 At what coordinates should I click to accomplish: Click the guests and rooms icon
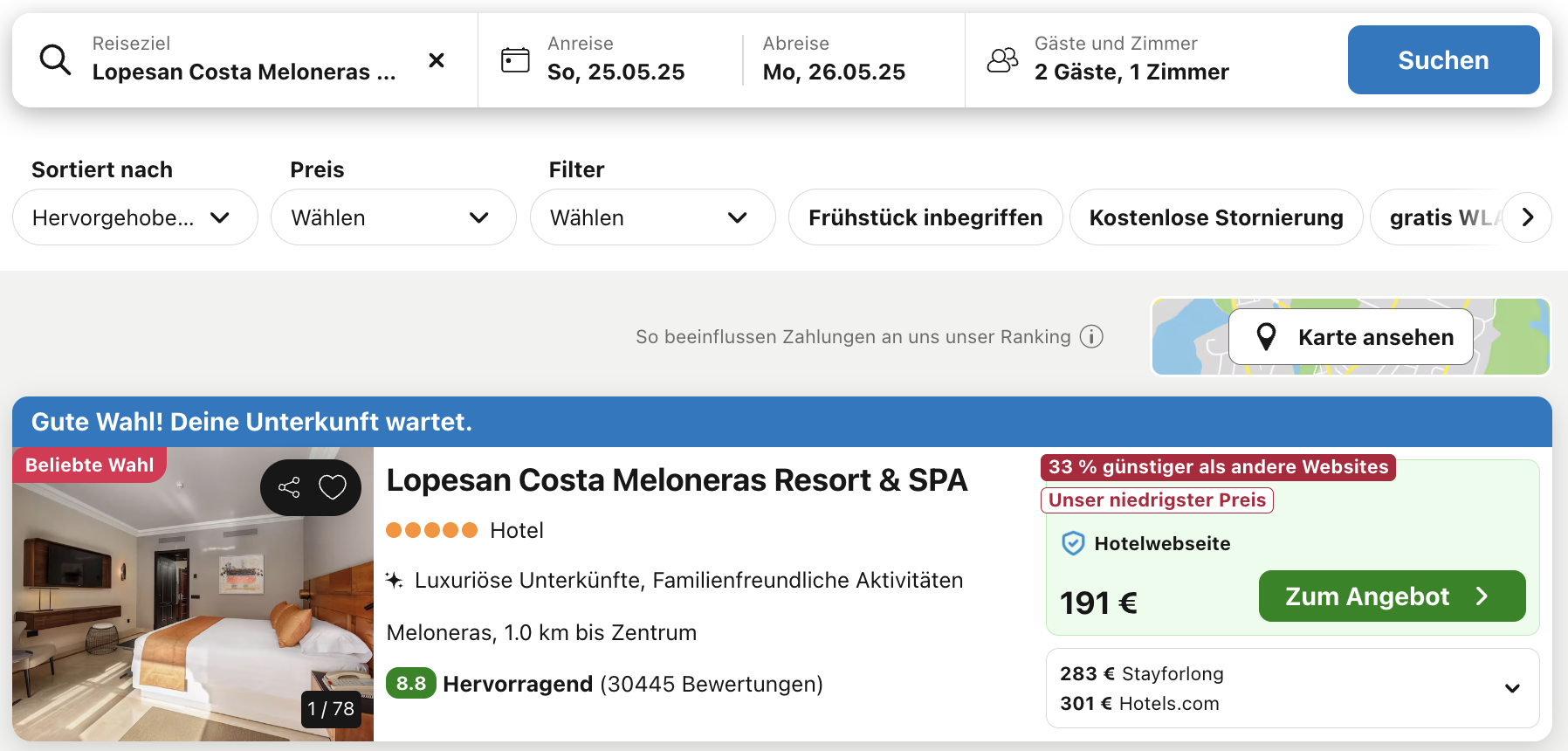tap(1002, 59)
